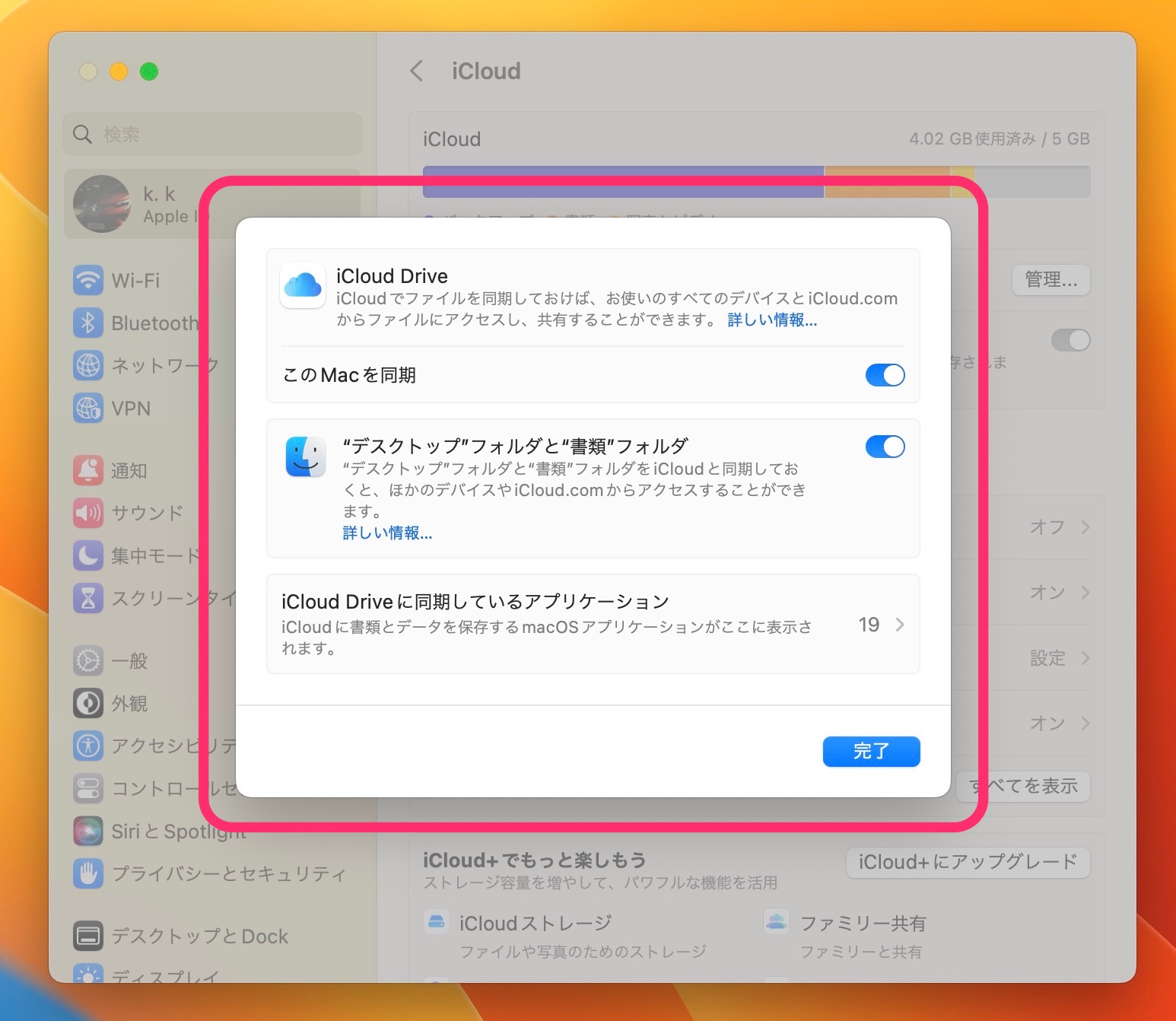Click ファミリー共有 label
Screen dimensions: 1176x1021
[863, 923]
